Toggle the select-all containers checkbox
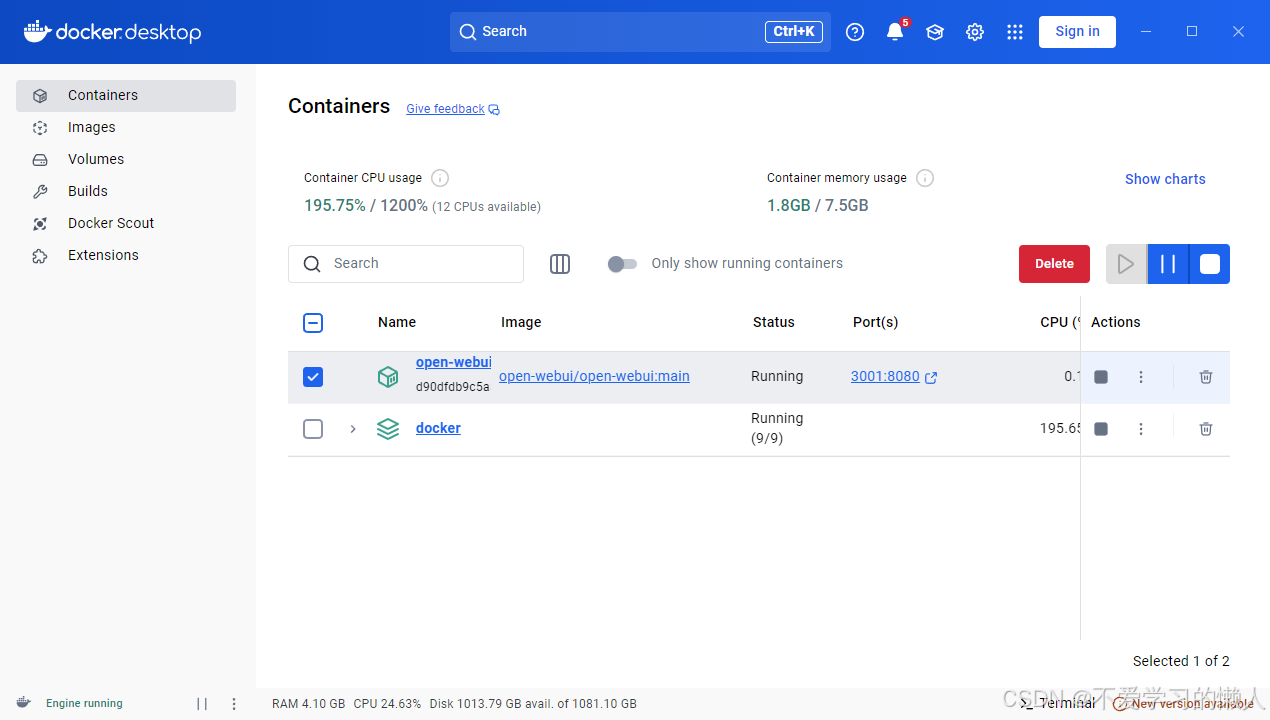 click(313, 323)
